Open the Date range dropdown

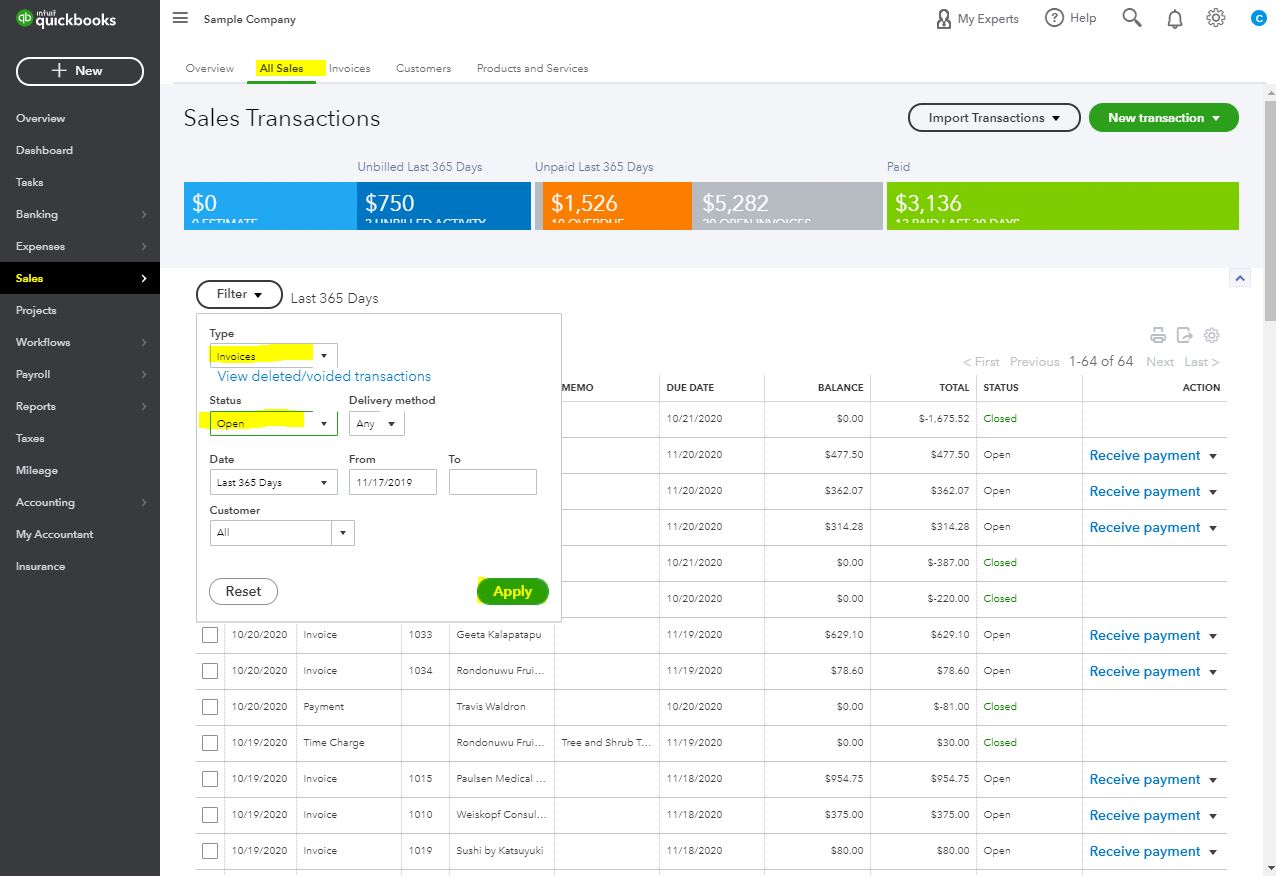point(273,482)
